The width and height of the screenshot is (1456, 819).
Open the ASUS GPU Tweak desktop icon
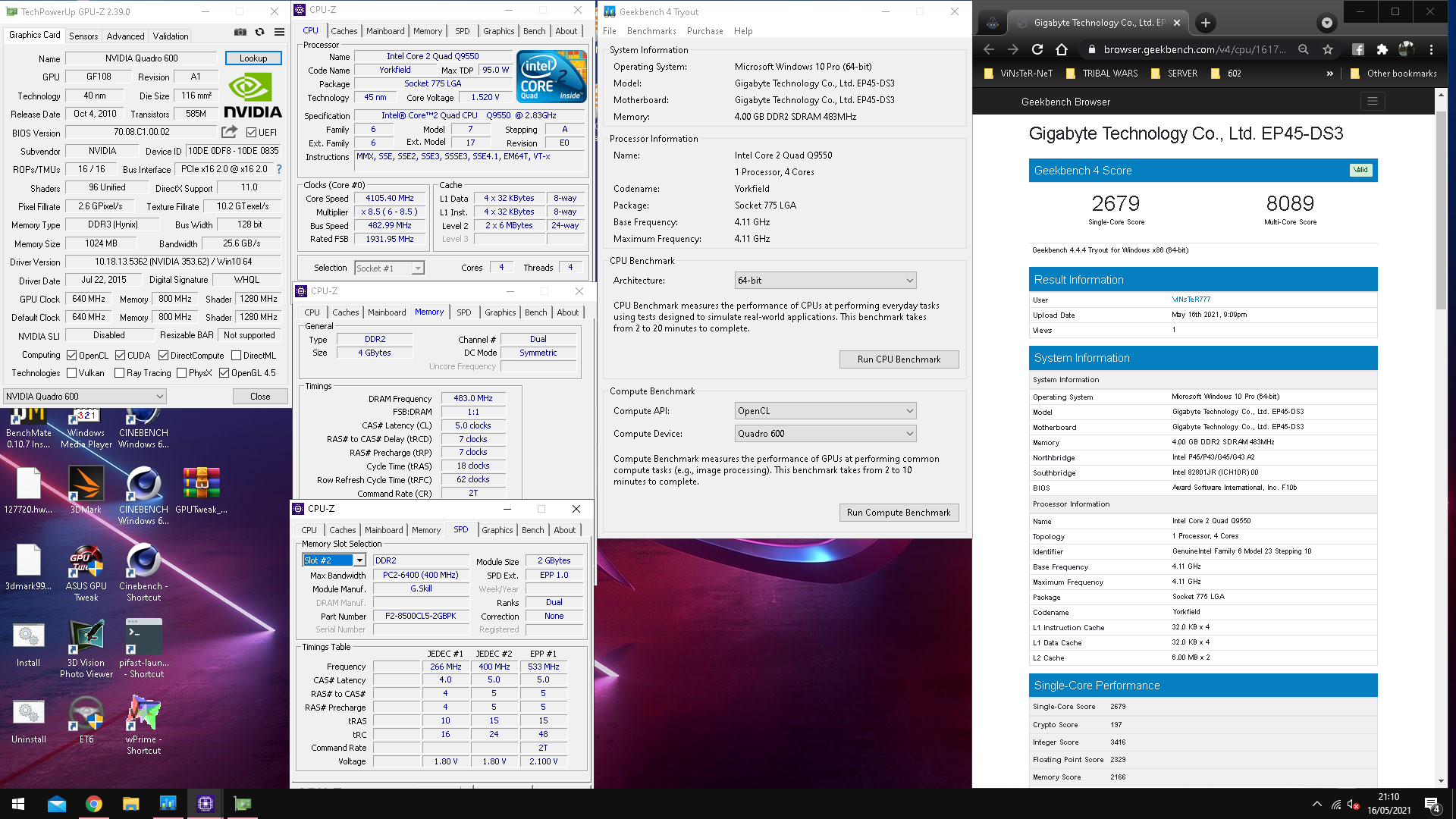coord(86,573)
